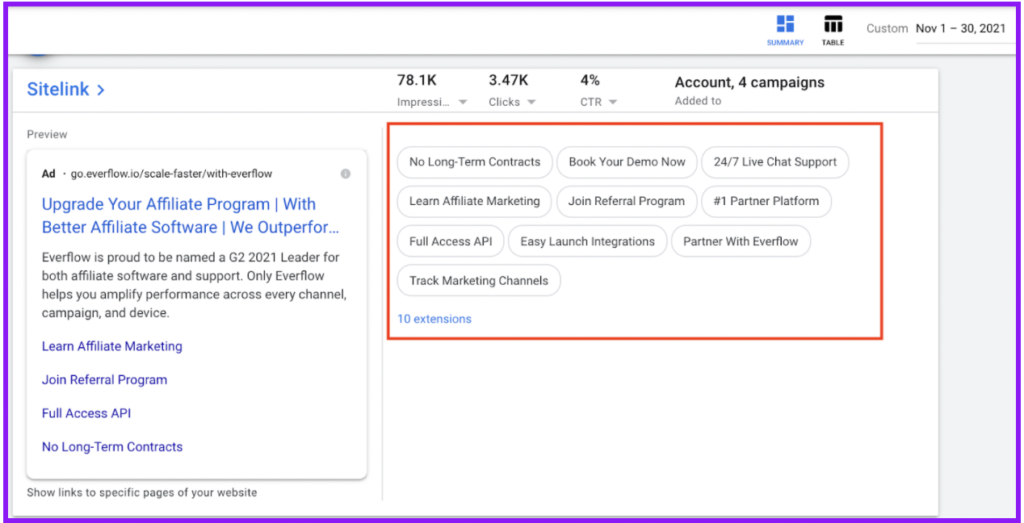
Task: Click 'Join Referral Program' preview sitelink
Action: (x=104, y=380)
